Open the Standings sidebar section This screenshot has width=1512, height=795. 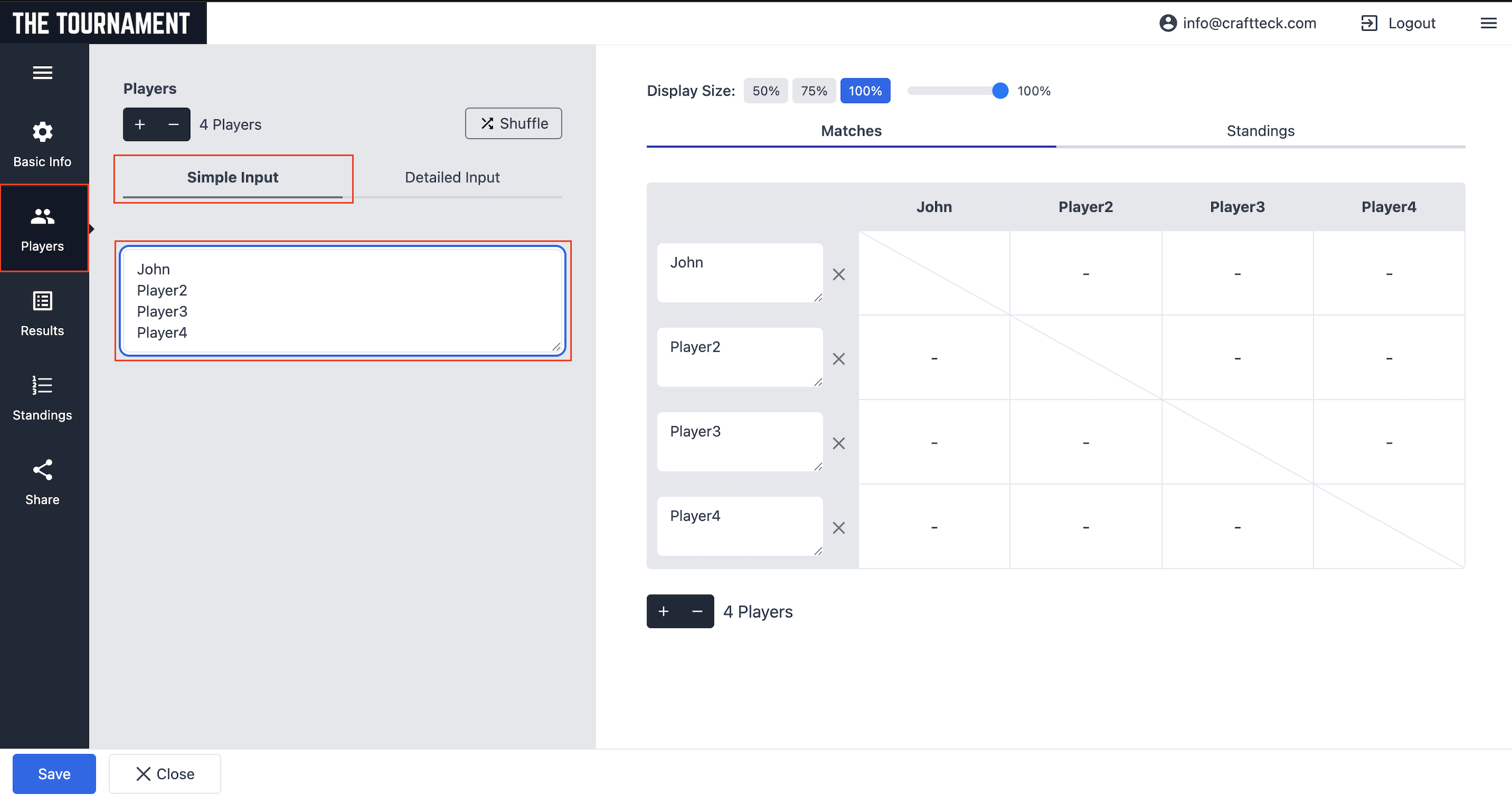(42, 398)
